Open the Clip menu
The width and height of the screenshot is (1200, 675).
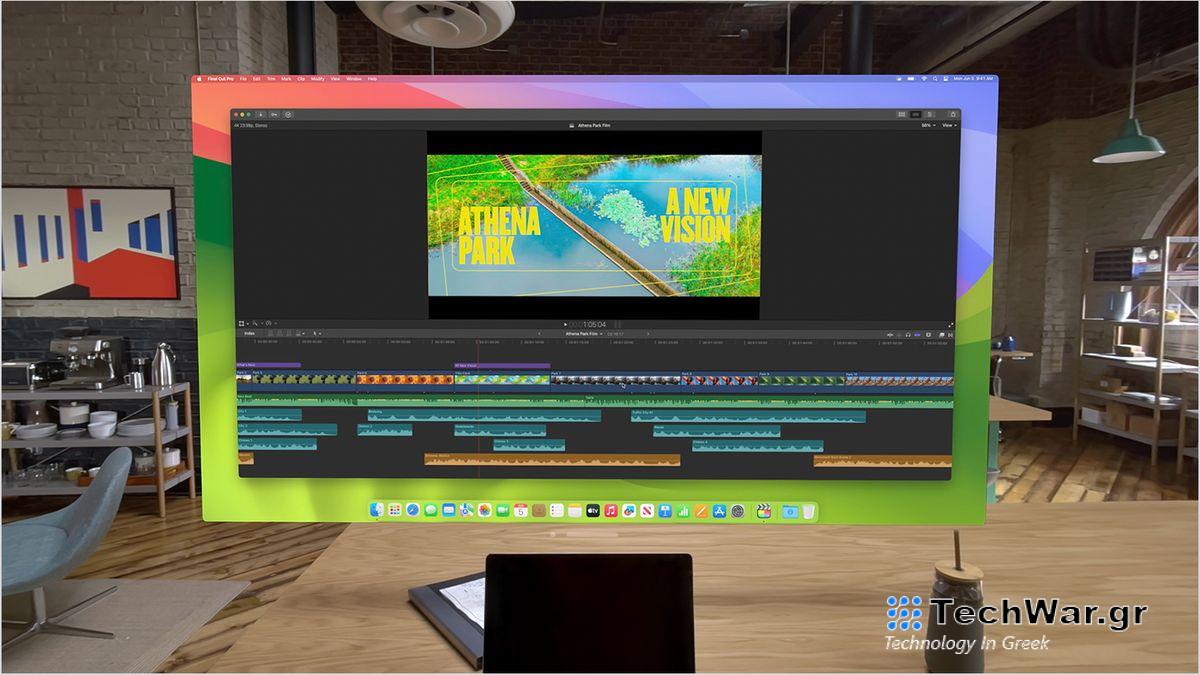pyautogui.click(x=302, y=78)
